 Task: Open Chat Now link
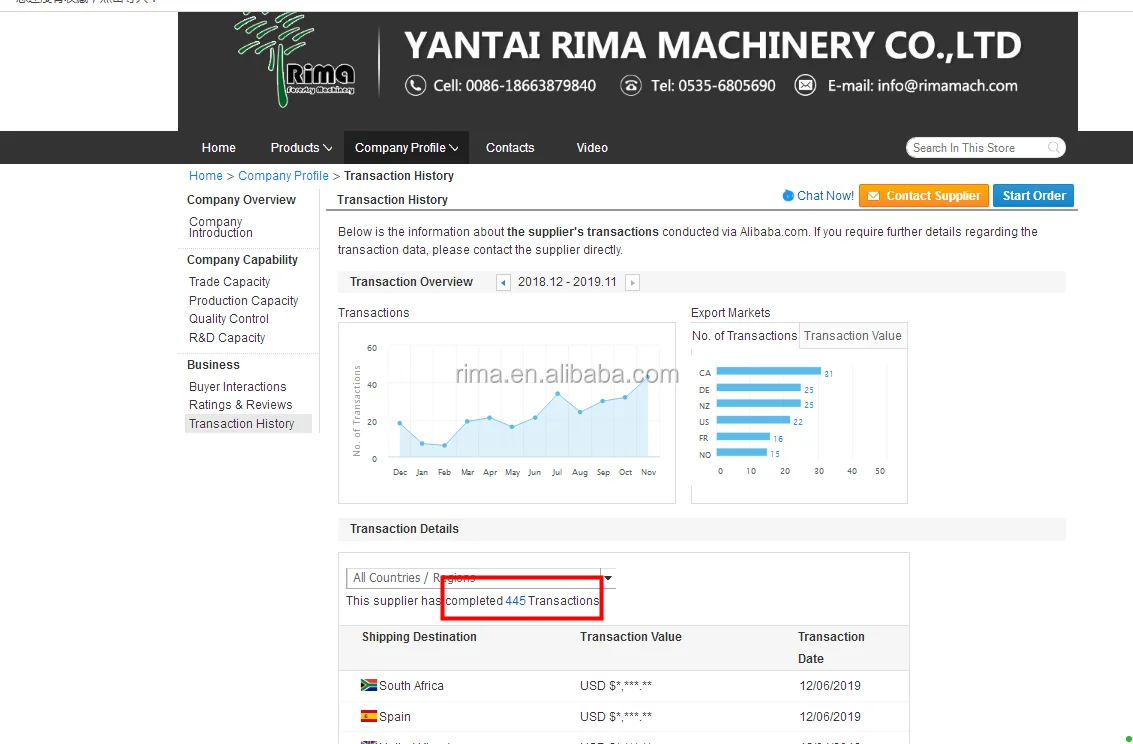[818, 196]
